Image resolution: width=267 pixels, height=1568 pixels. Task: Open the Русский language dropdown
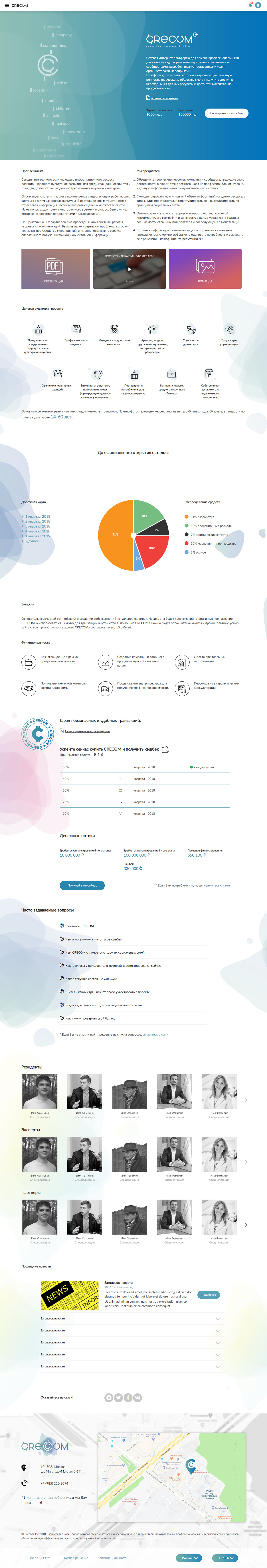[188, 1558]
